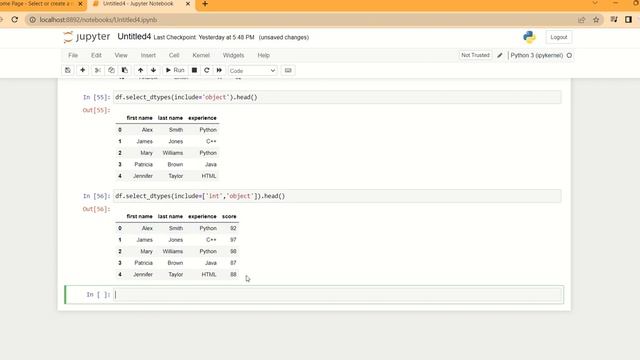Viewport: 640px width, 360px height.
Task: Open the command palette keyboard icon
Action: click(288, 70)
